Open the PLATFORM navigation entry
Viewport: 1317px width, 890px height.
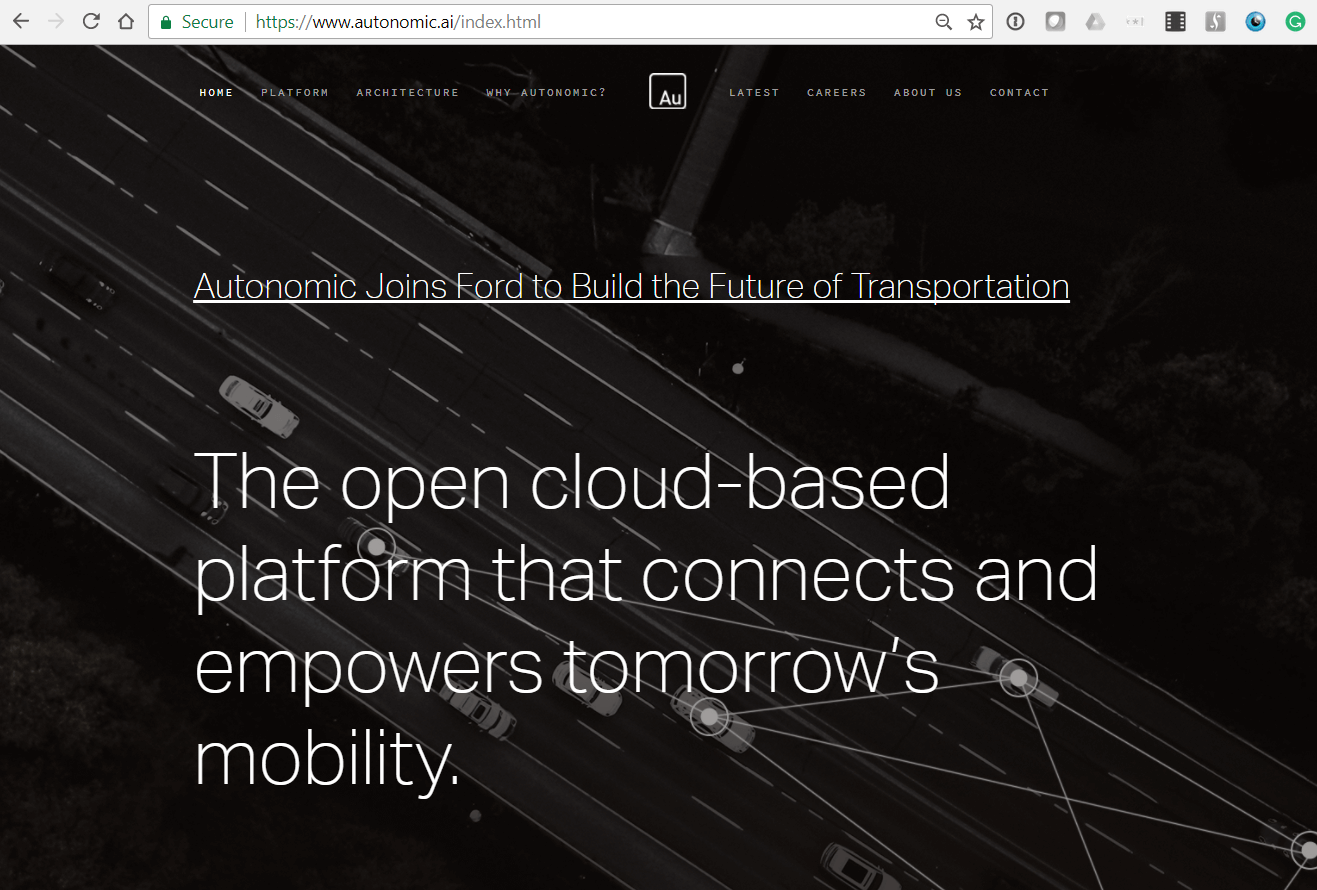click(295, 92)
